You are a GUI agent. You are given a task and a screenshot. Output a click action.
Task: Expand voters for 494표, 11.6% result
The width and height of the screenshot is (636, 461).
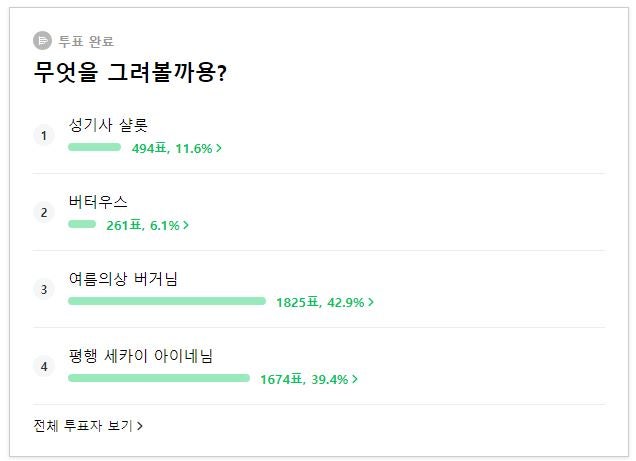tap(176, 148)
